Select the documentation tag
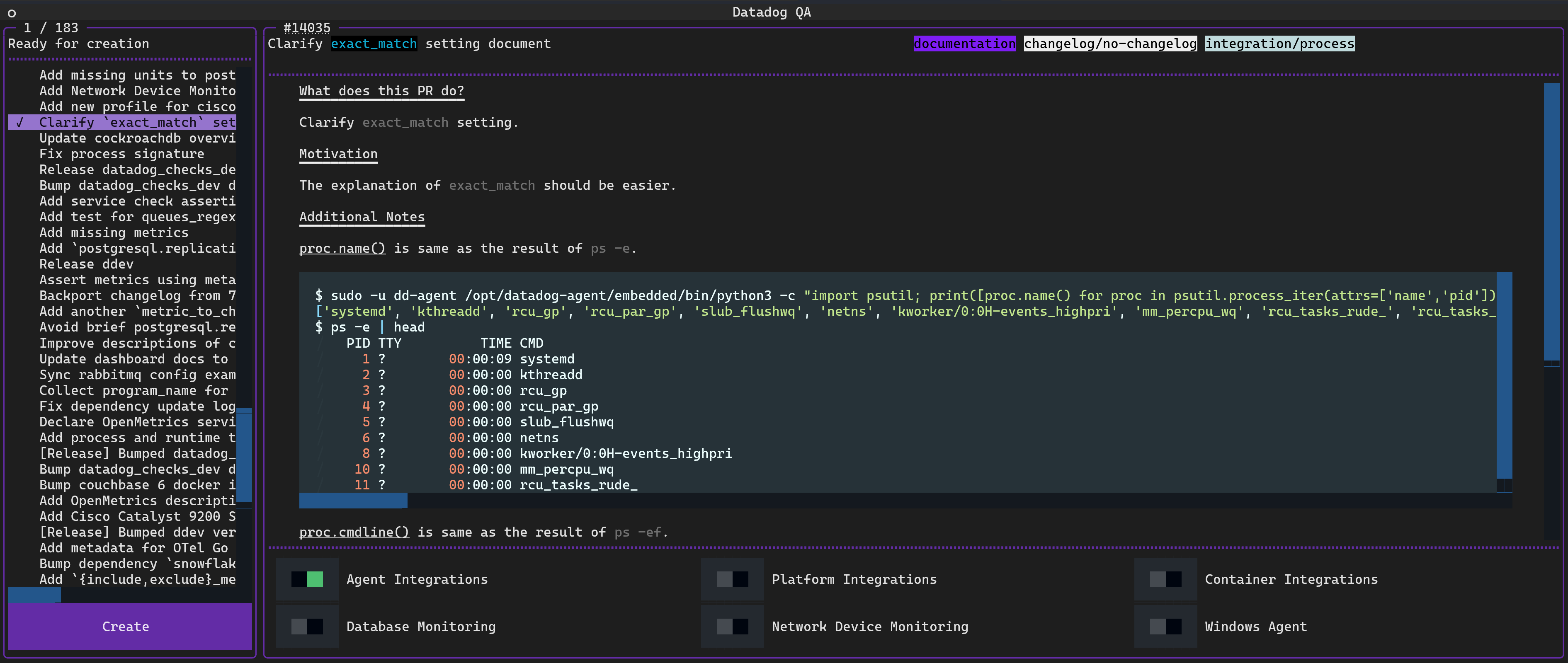 965,43
